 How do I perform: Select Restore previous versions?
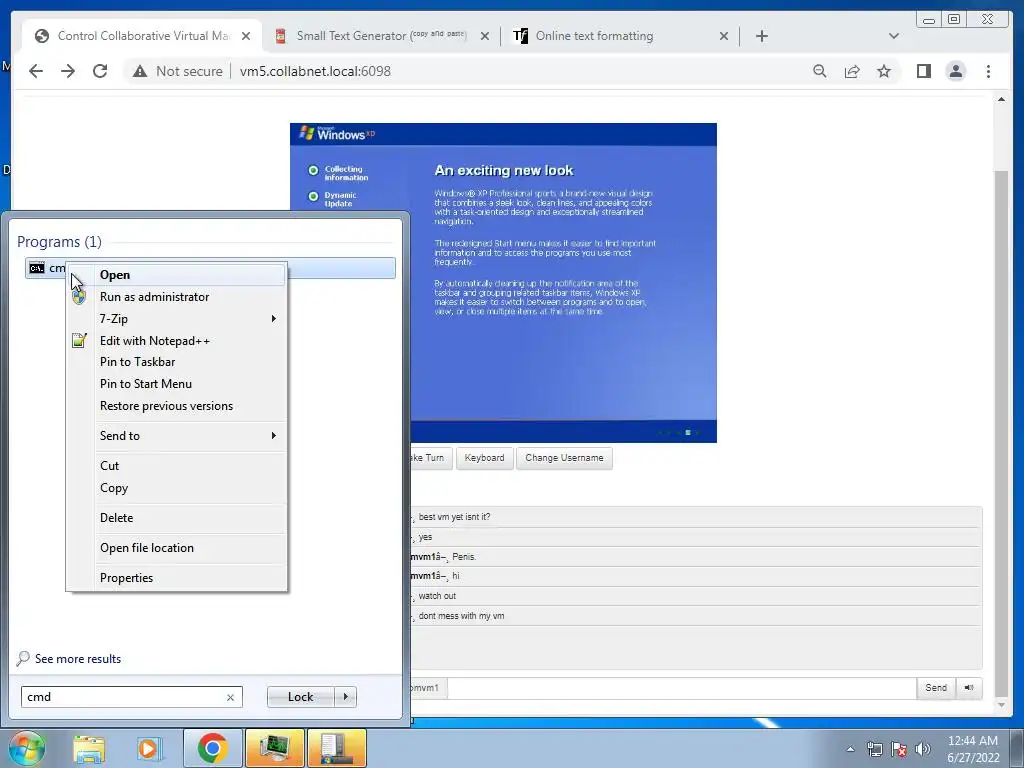[177, 406]
